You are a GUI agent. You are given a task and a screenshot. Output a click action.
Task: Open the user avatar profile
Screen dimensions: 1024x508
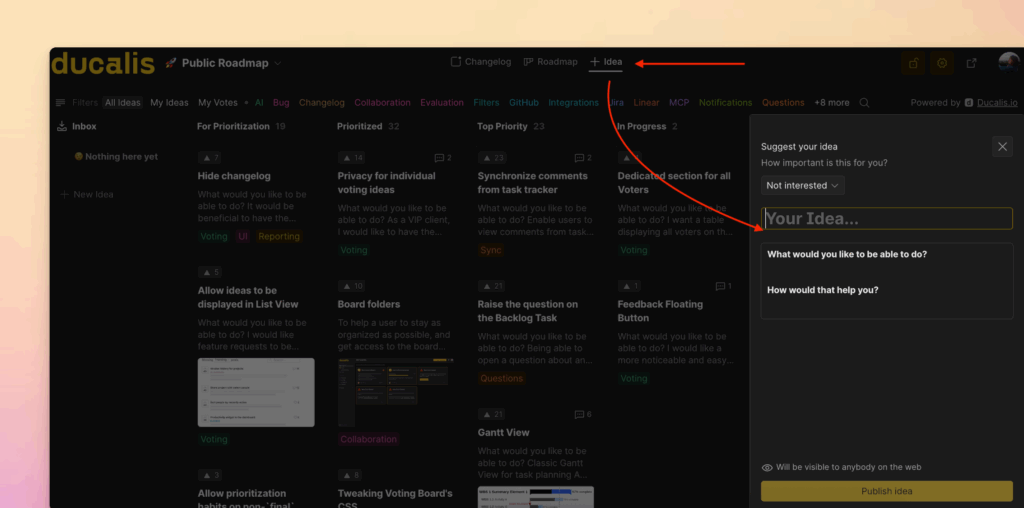tap(1008, 63)
